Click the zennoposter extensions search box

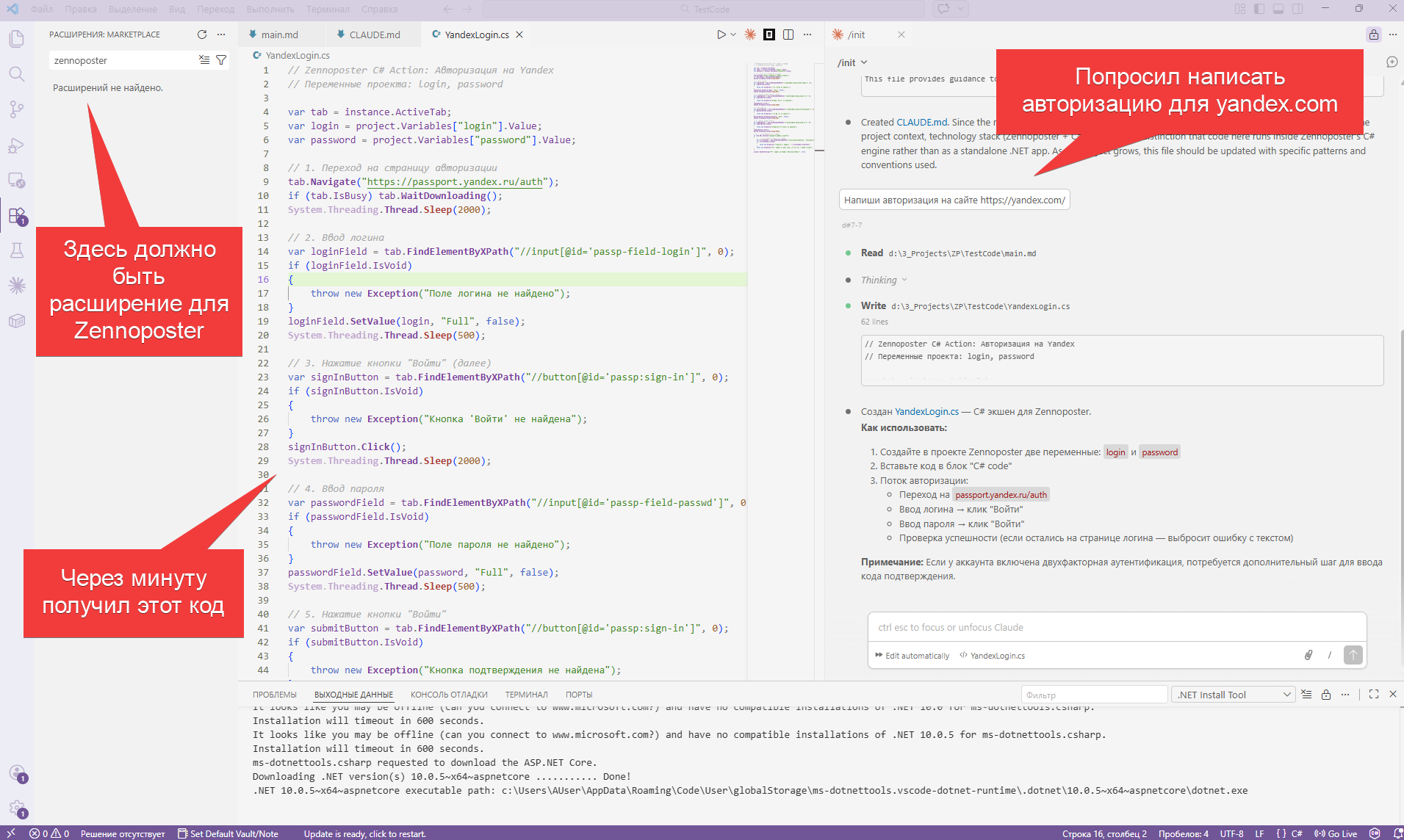[x=123, y=60]
